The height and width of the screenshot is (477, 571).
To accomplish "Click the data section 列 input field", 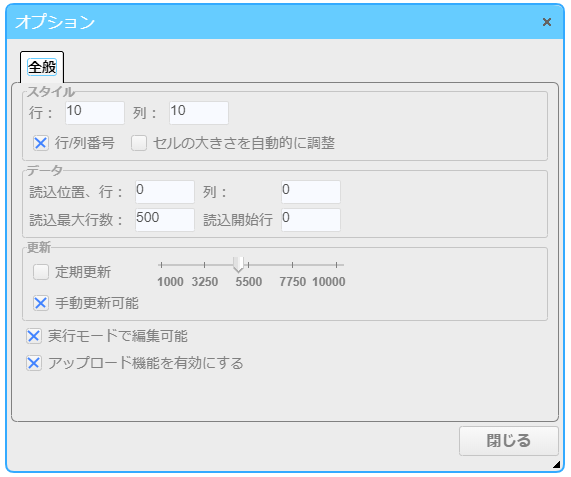I will (311, 192).
